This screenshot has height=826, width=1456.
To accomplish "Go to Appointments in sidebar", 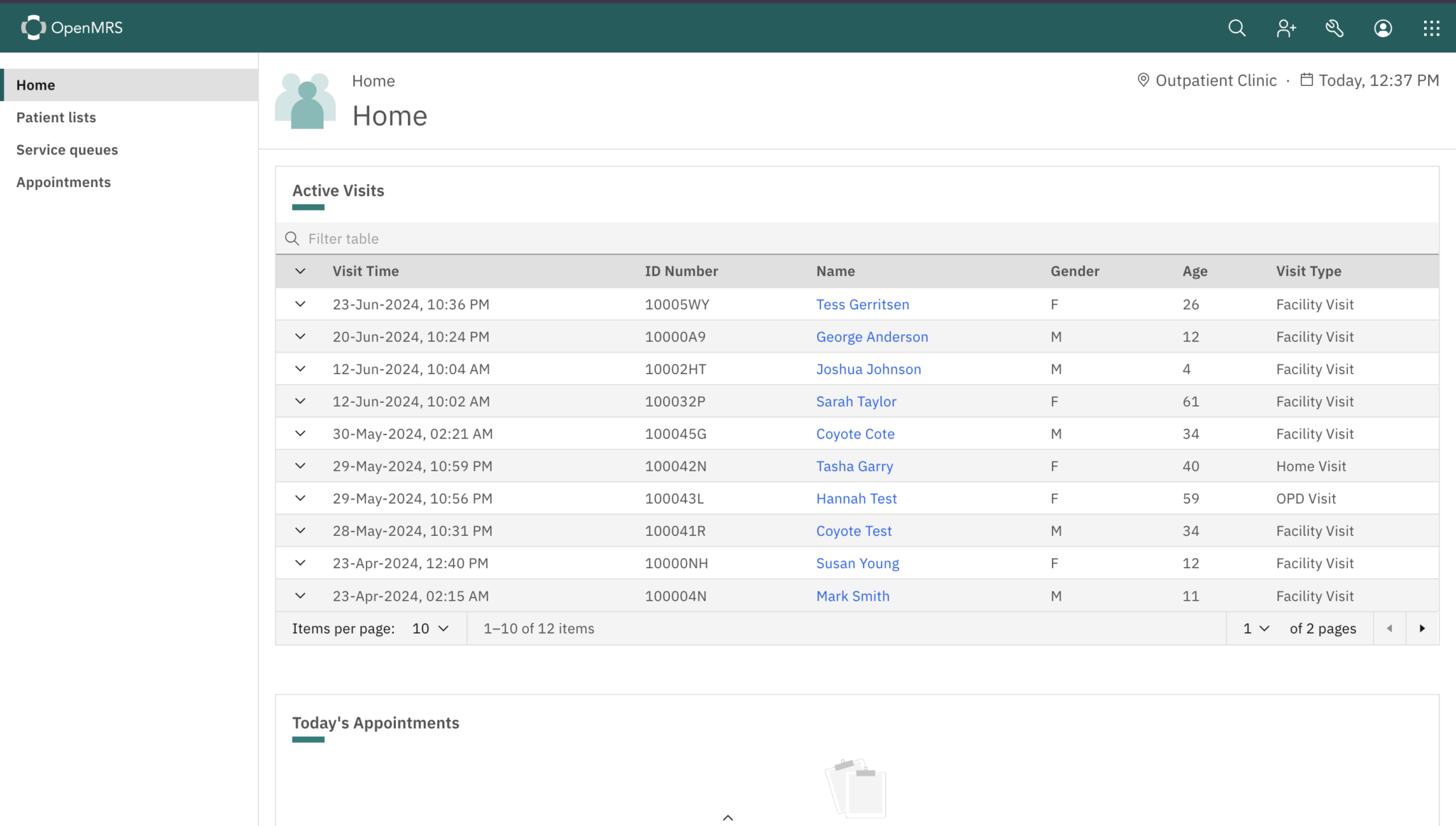I will (x=63, y=182).
